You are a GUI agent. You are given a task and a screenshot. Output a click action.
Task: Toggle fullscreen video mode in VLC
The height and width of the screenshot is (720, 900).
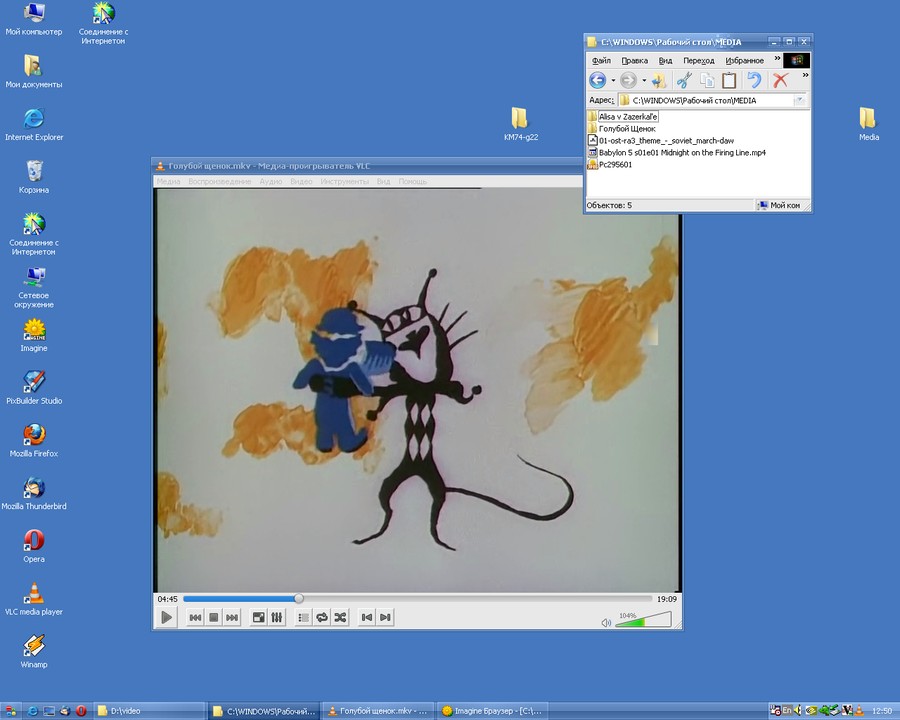point(258,617)
